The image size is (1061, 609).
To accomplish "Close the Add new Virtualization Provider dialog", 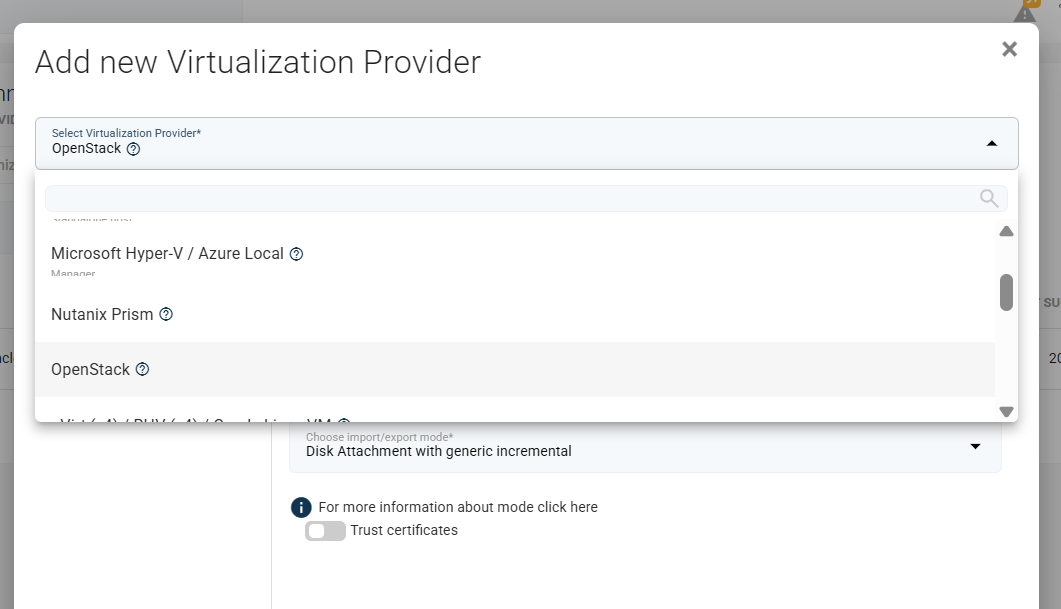I will [x=1010, y=49].
